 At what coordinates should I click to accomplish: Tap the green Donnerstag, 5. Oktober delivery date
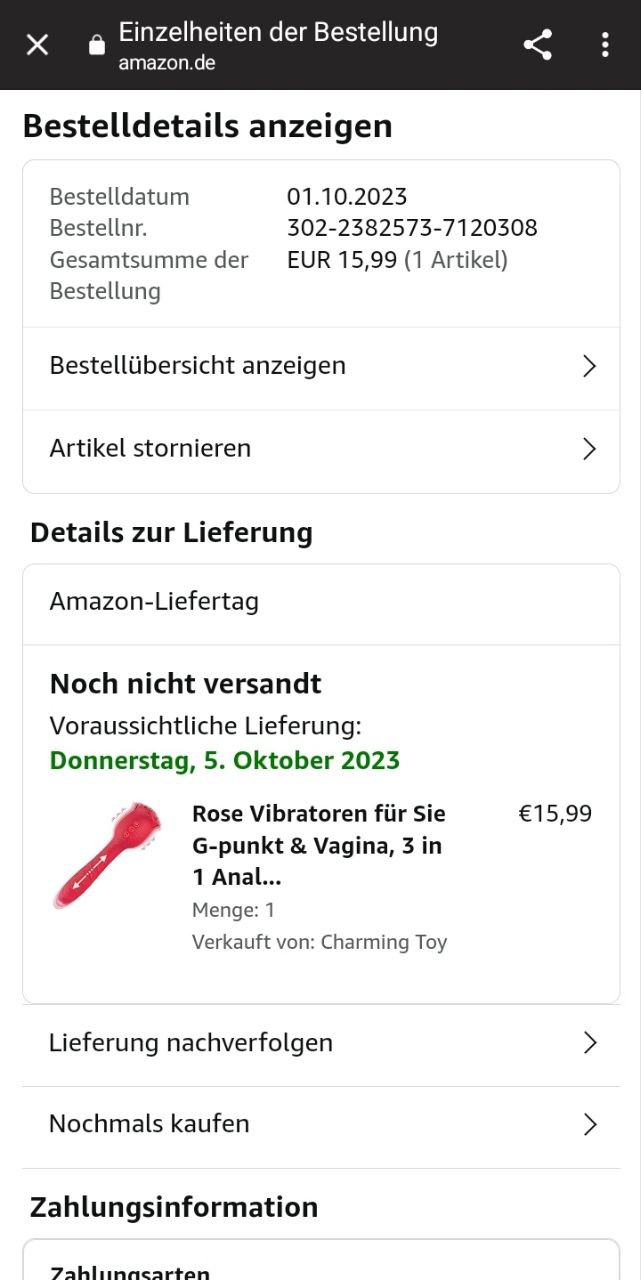tap(225, 760)
